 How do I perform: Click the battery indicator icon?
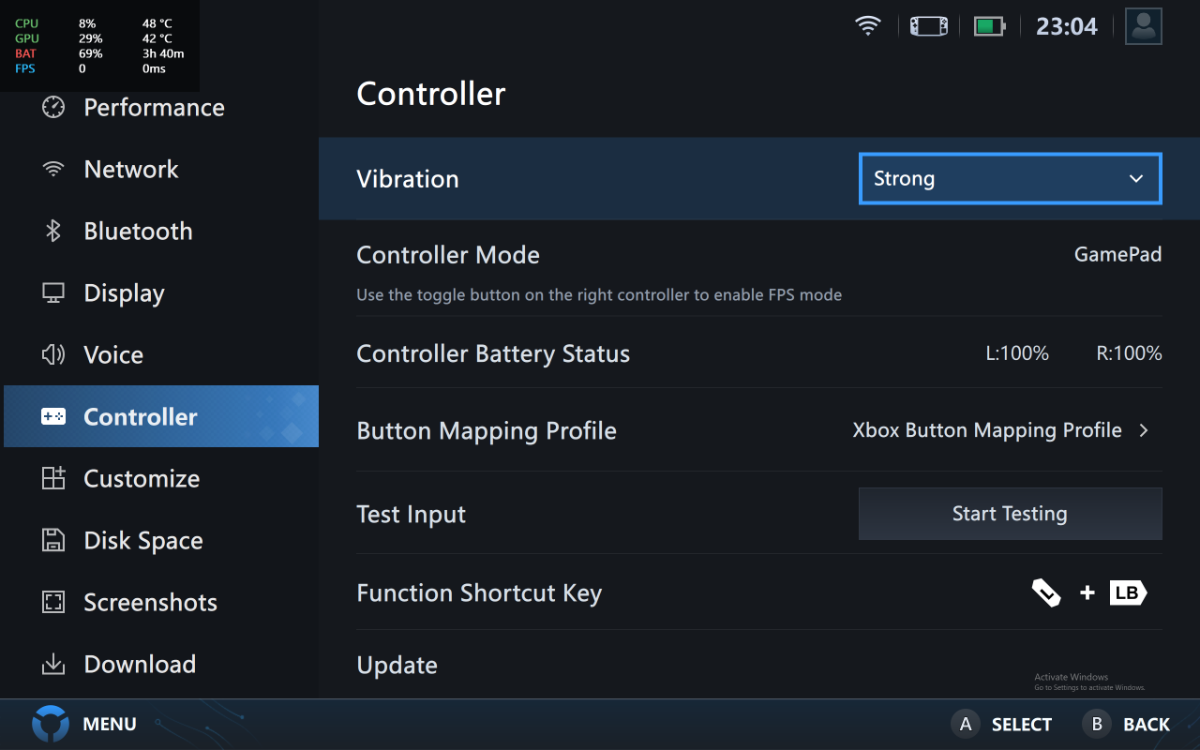(989, 27)
